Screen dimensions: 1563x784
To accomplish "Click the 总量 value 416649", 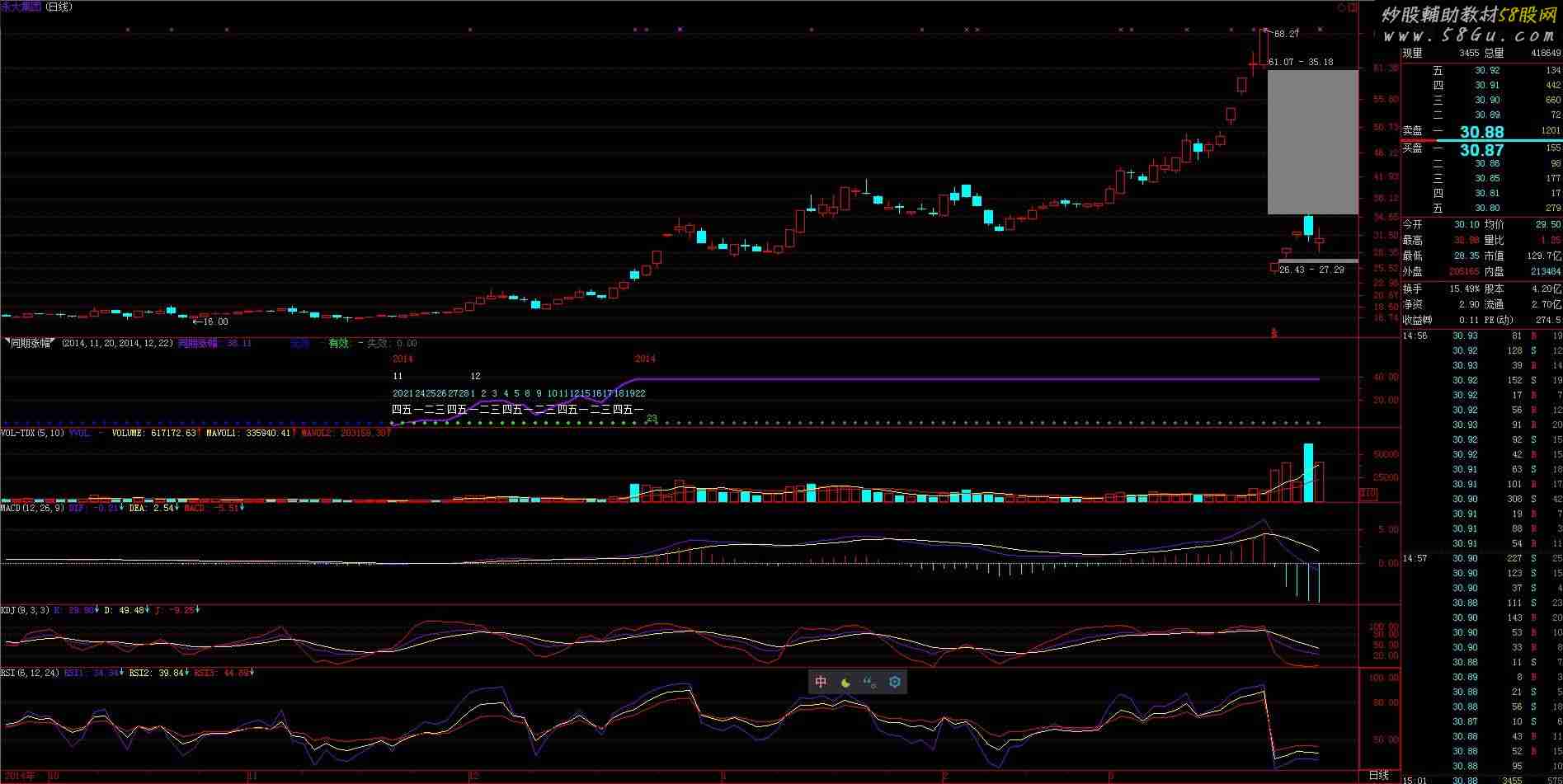I will pos(1546,53).
